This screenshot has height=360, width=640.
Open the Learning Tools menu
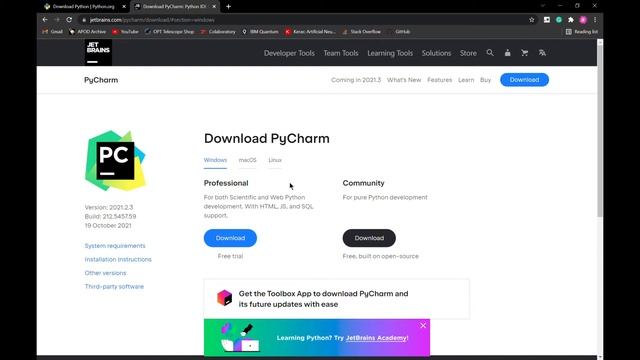click(x=390, y=53)
